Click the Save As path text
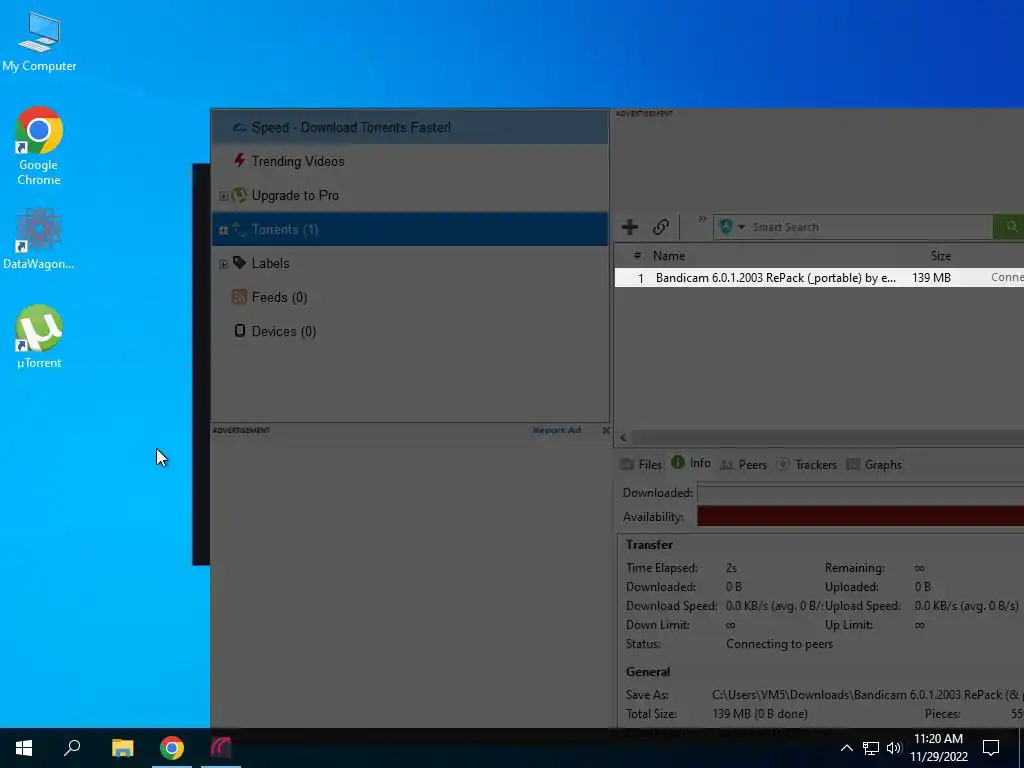This screenshot has width=1024, height=768. pos(868,695)
